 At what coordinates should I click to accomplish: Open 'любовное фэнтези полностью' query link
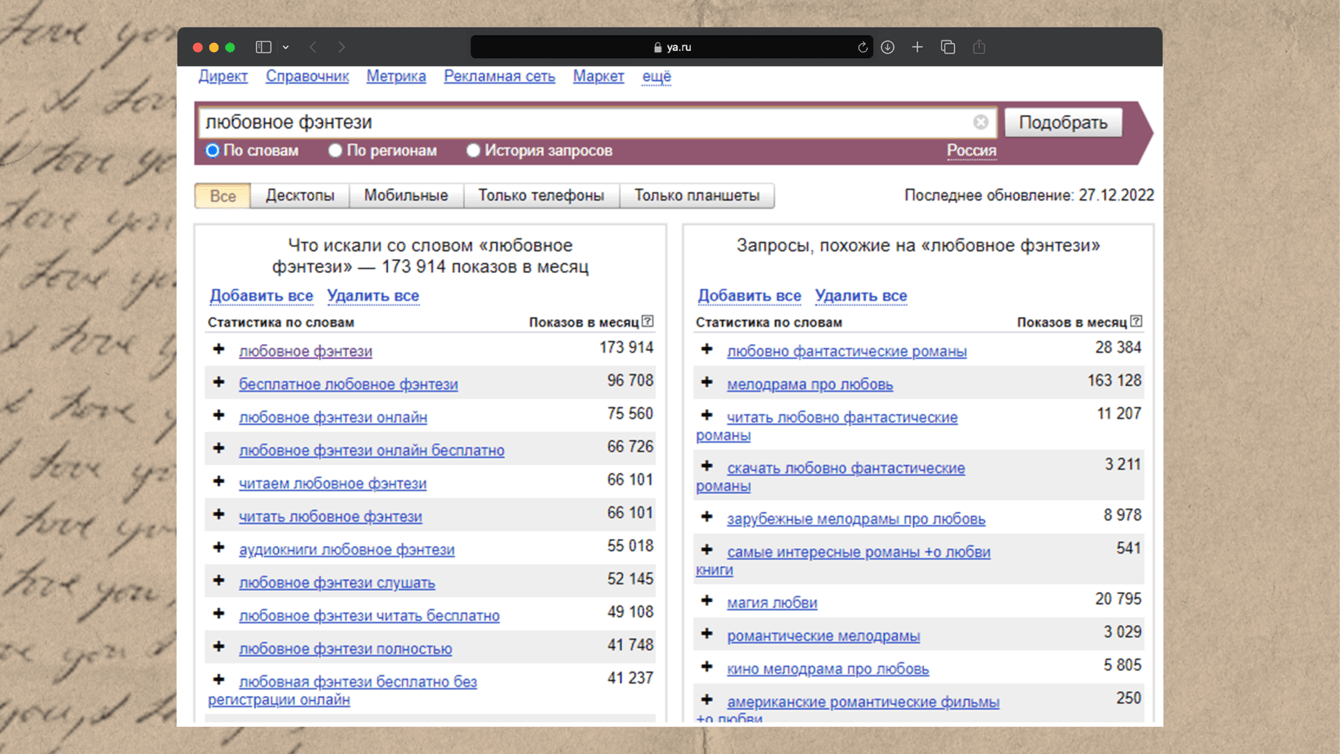click(345, 649)
